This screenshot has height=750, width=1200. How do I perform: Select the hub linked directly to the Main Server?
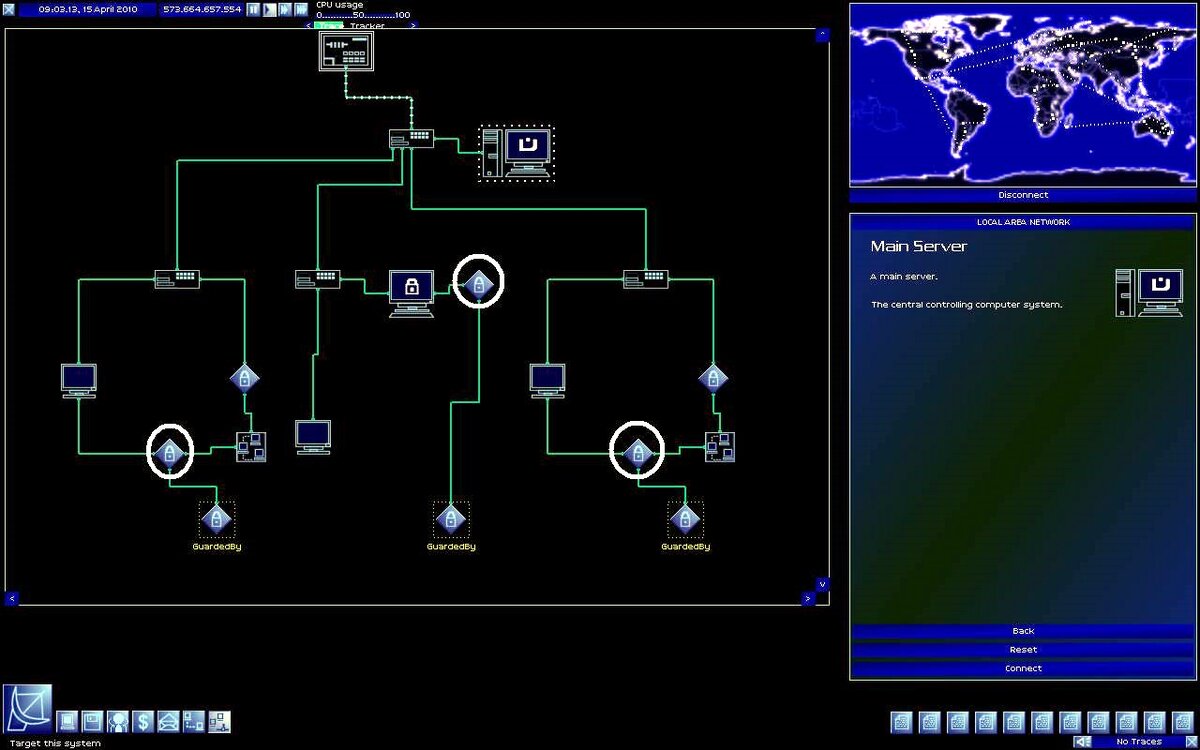411,139
